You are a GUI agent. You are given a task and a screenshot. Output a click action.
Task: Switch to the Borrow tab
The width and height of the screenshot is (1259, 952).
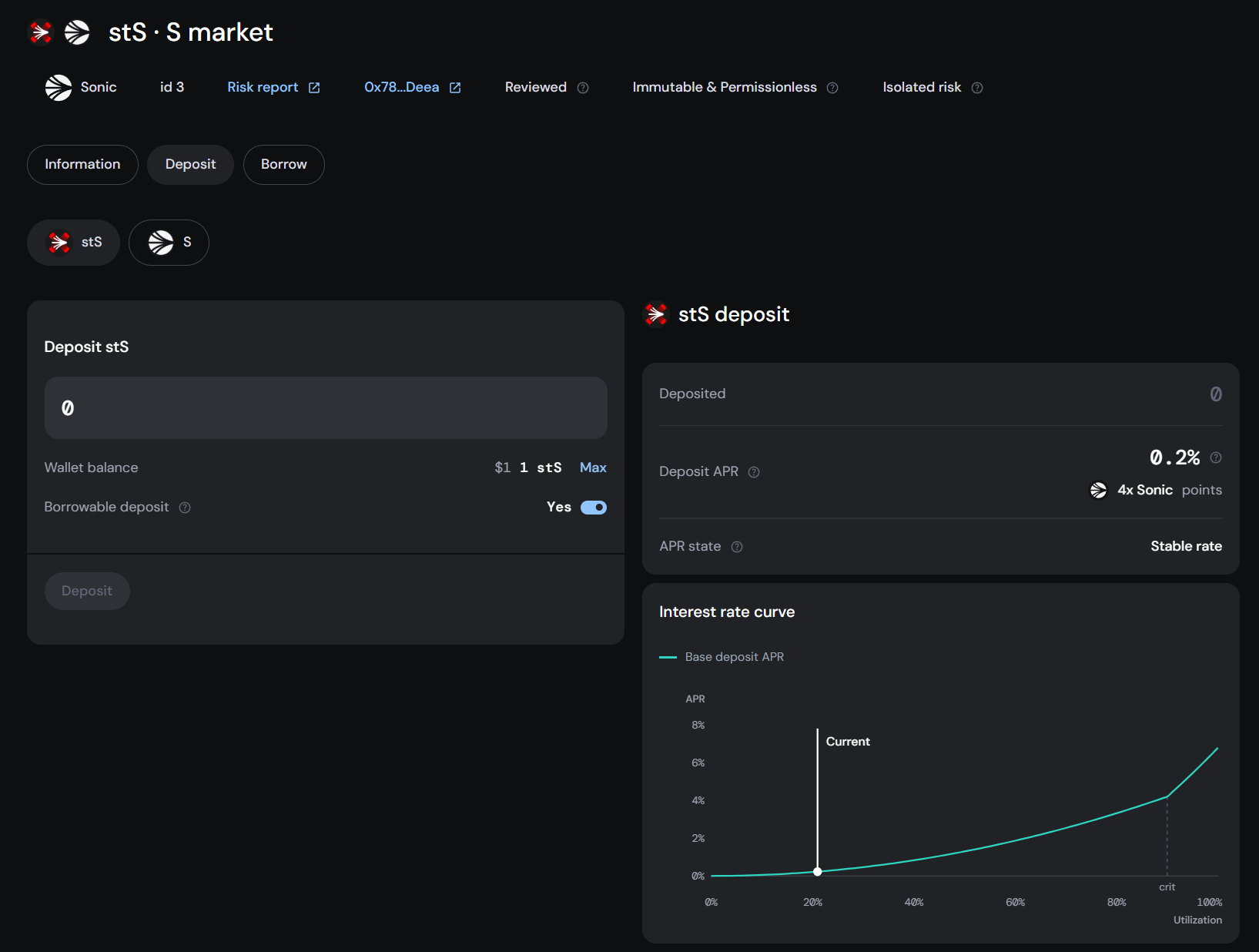click(283, 164)
